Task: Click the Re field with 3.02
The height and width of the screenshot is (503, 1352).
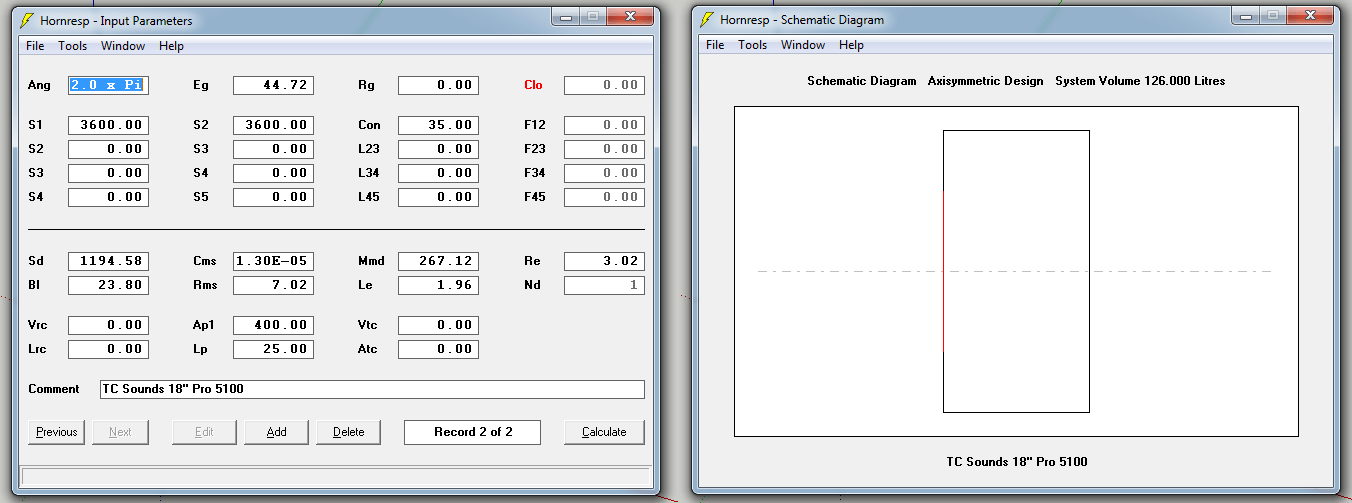Action: coord(604,261)
